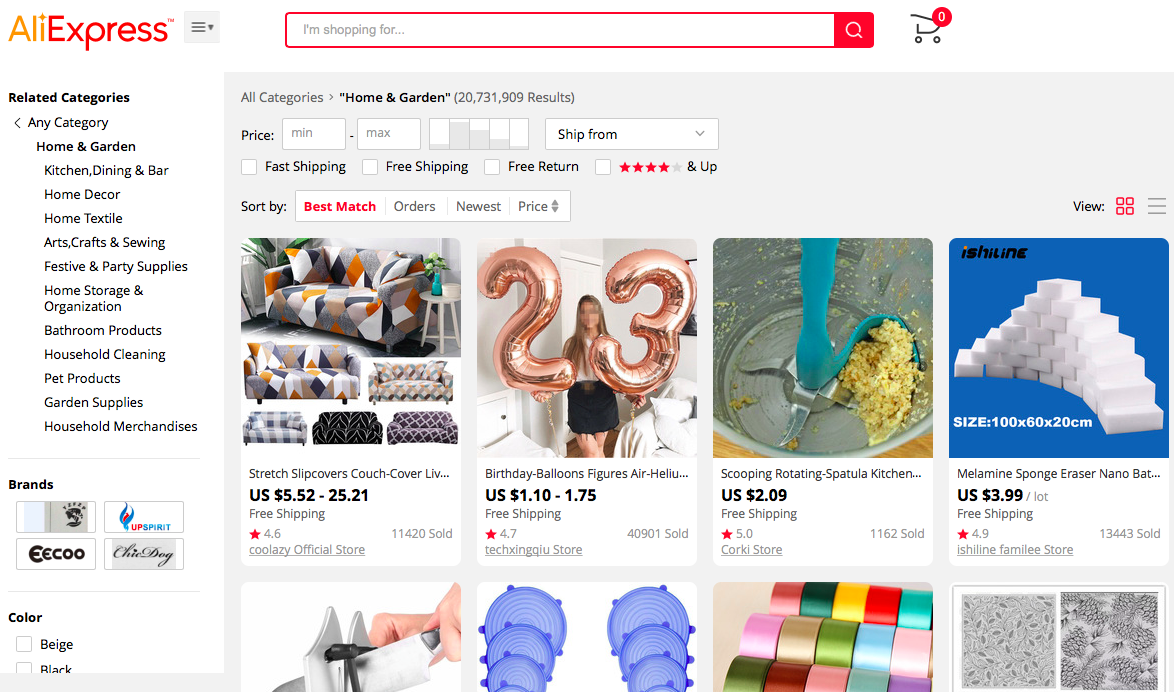Sort by Newest tab
Image resolution: width=1174 pixels, height=692 pixels.
pos(478,206)
